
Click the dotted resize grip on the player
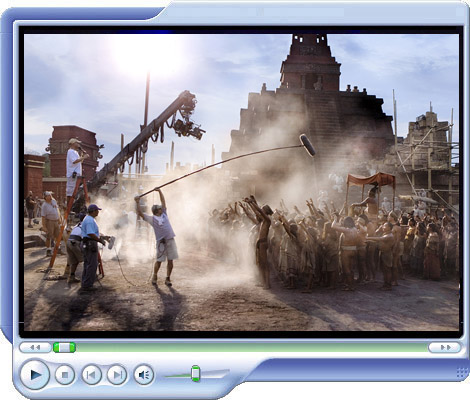point(462,373)
